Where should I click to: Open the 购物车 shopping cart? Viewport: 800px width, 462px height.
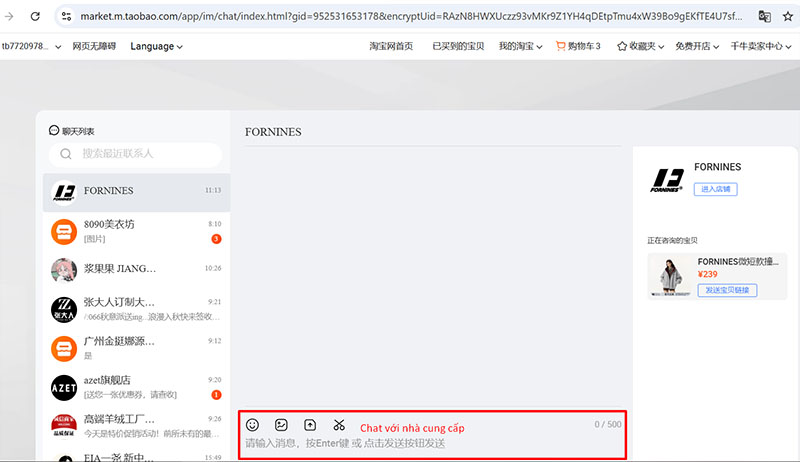pos(579,46)
